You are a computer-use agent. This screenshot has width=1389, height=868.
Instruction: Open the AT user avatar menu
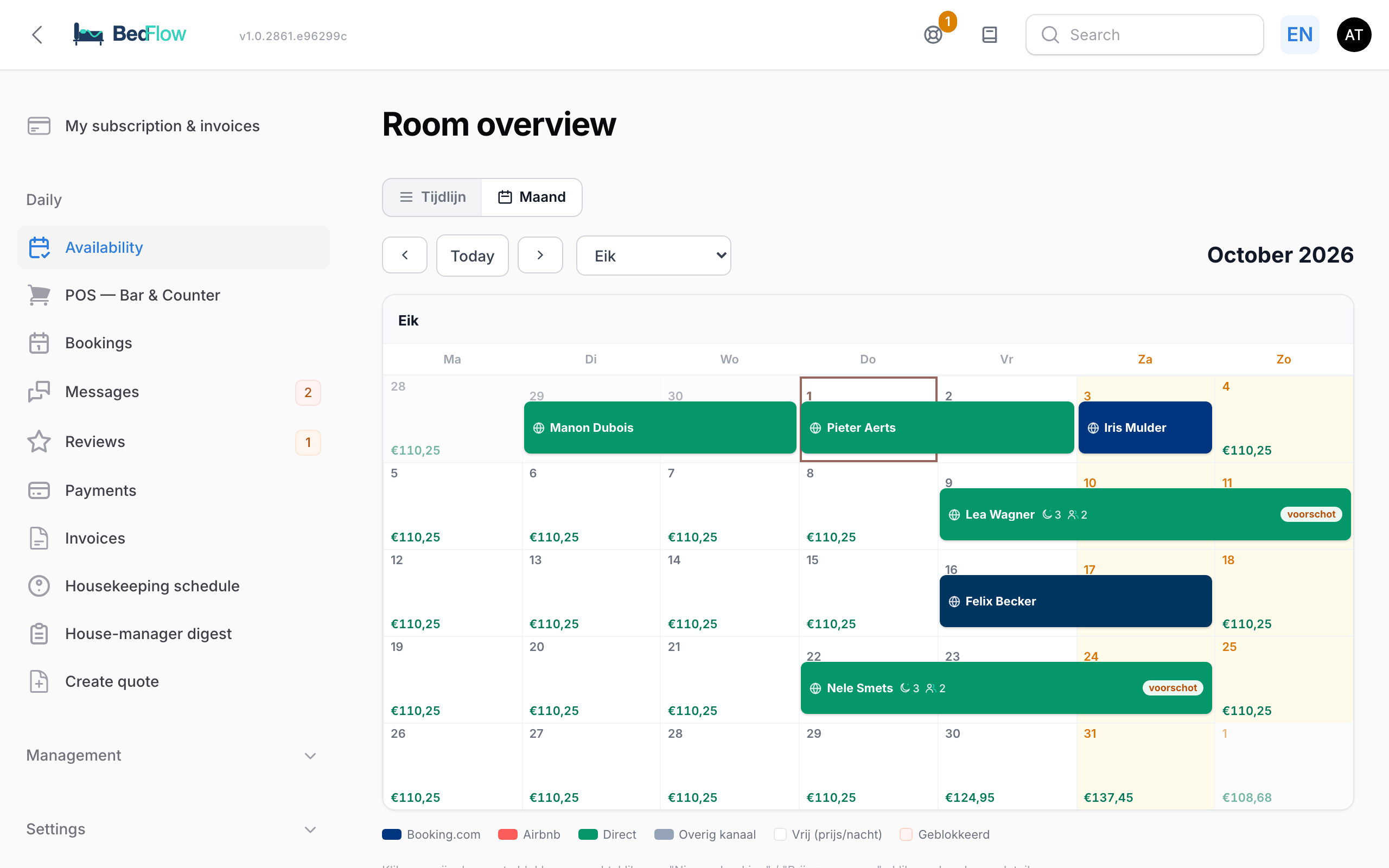pos(1353,34)
